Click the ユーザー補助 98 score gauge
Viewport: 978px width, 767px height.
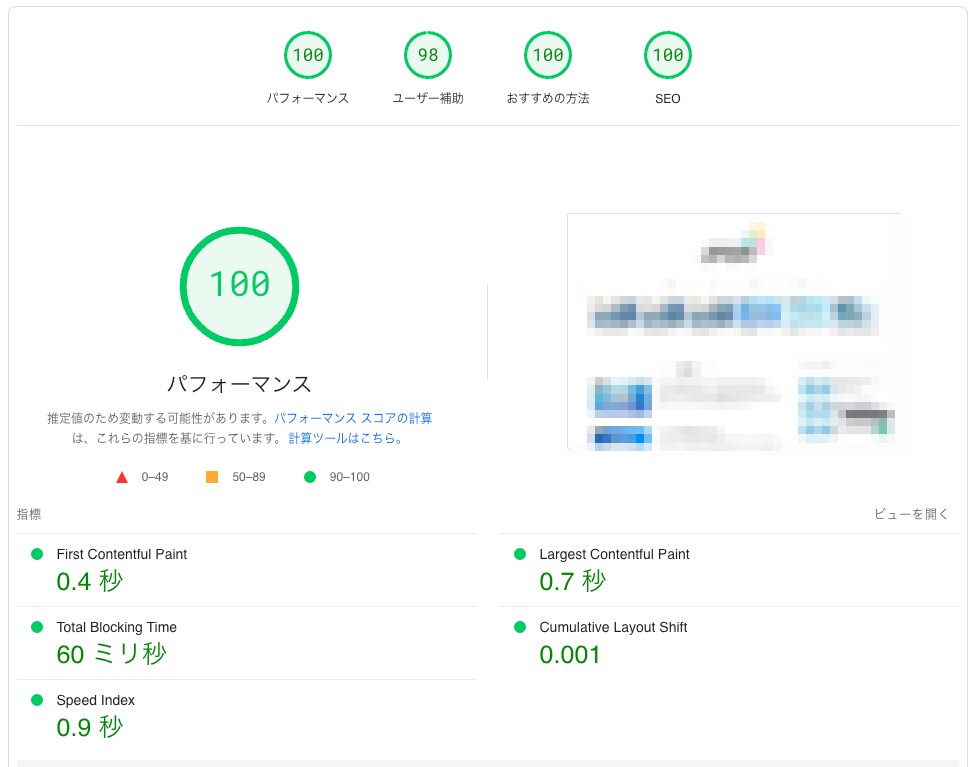[428, 55]
